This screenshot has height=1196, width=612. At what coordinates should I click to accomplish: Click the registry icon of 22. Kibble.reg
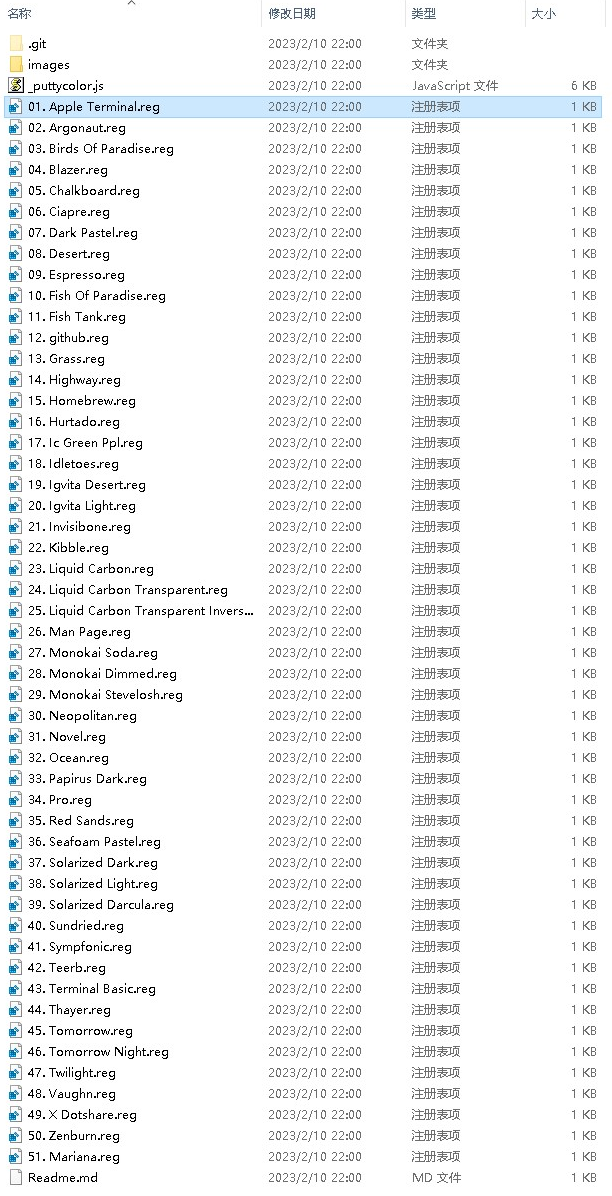click(x=16, y=547)
